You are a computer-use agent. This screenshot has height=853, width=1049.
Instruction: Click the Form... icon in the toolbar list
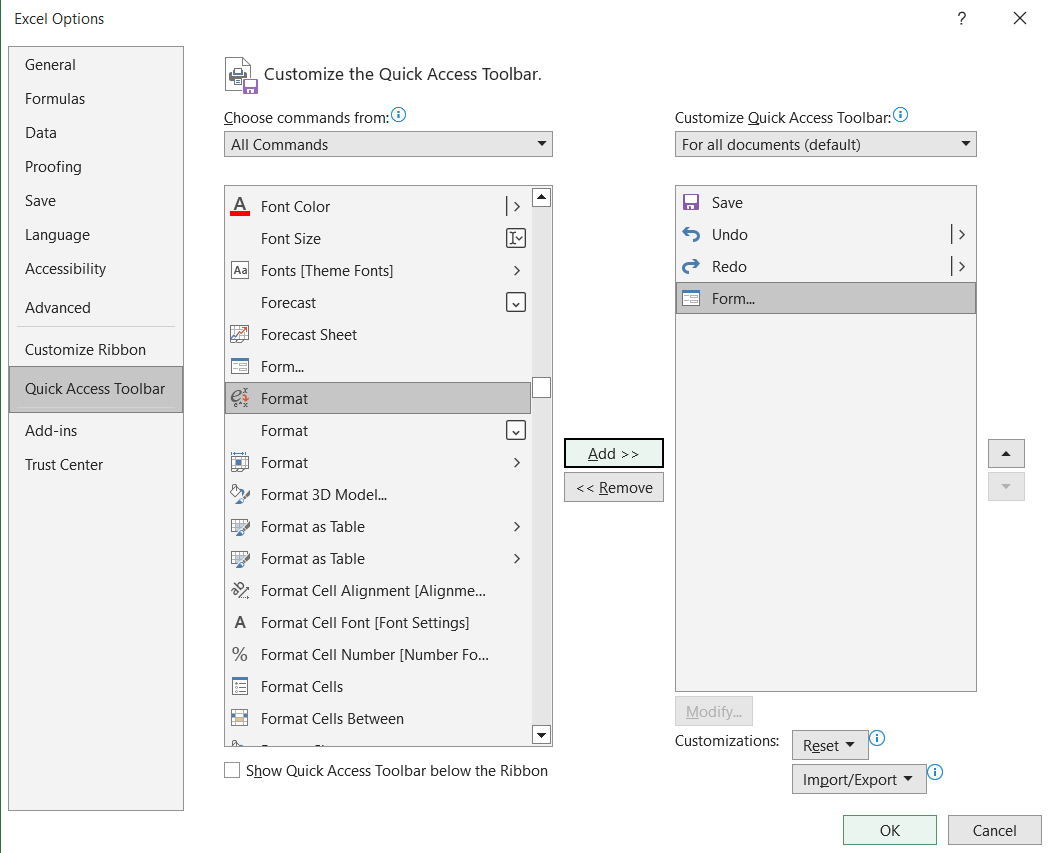(690, 298)
